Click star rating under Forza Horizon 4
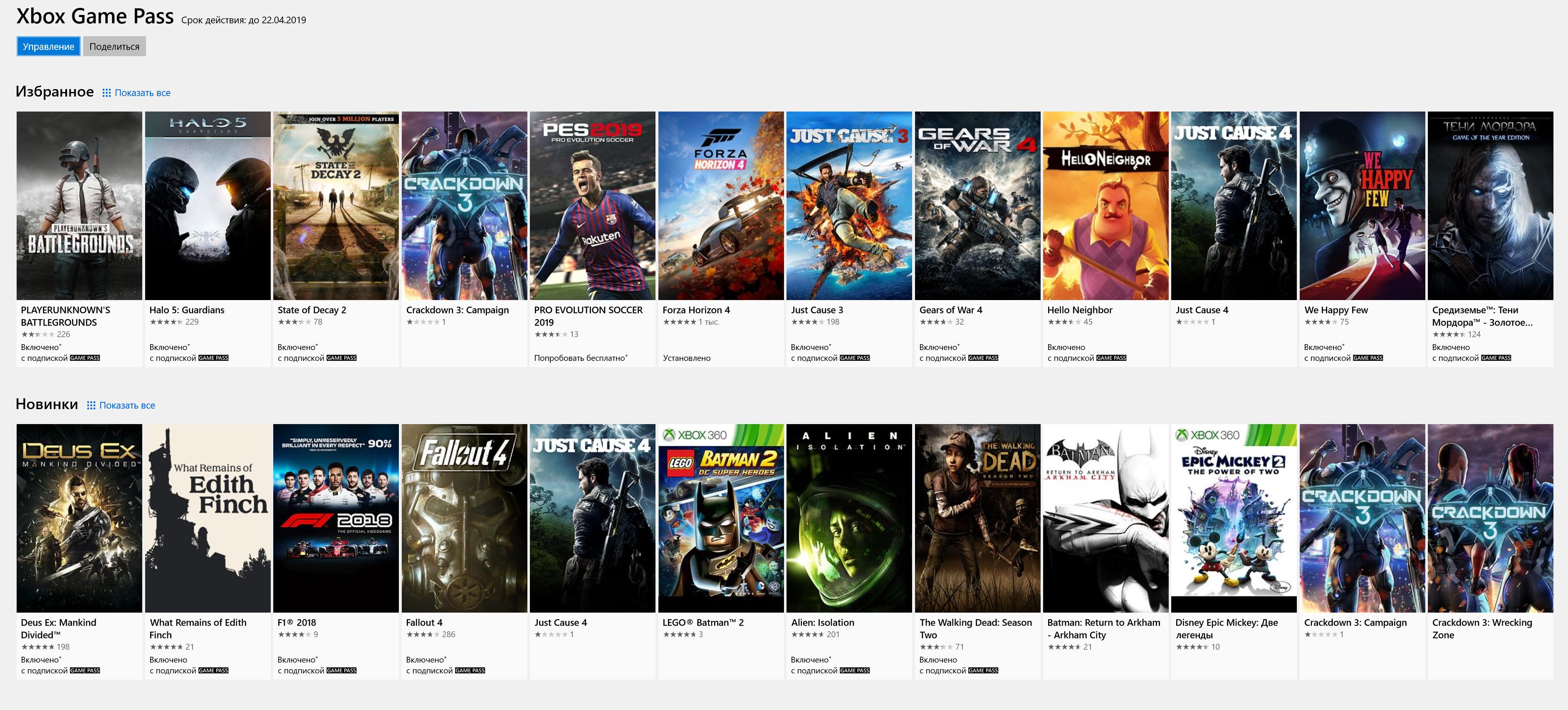The width and height of the screenshot is (1568, 710). pos(679,322)
